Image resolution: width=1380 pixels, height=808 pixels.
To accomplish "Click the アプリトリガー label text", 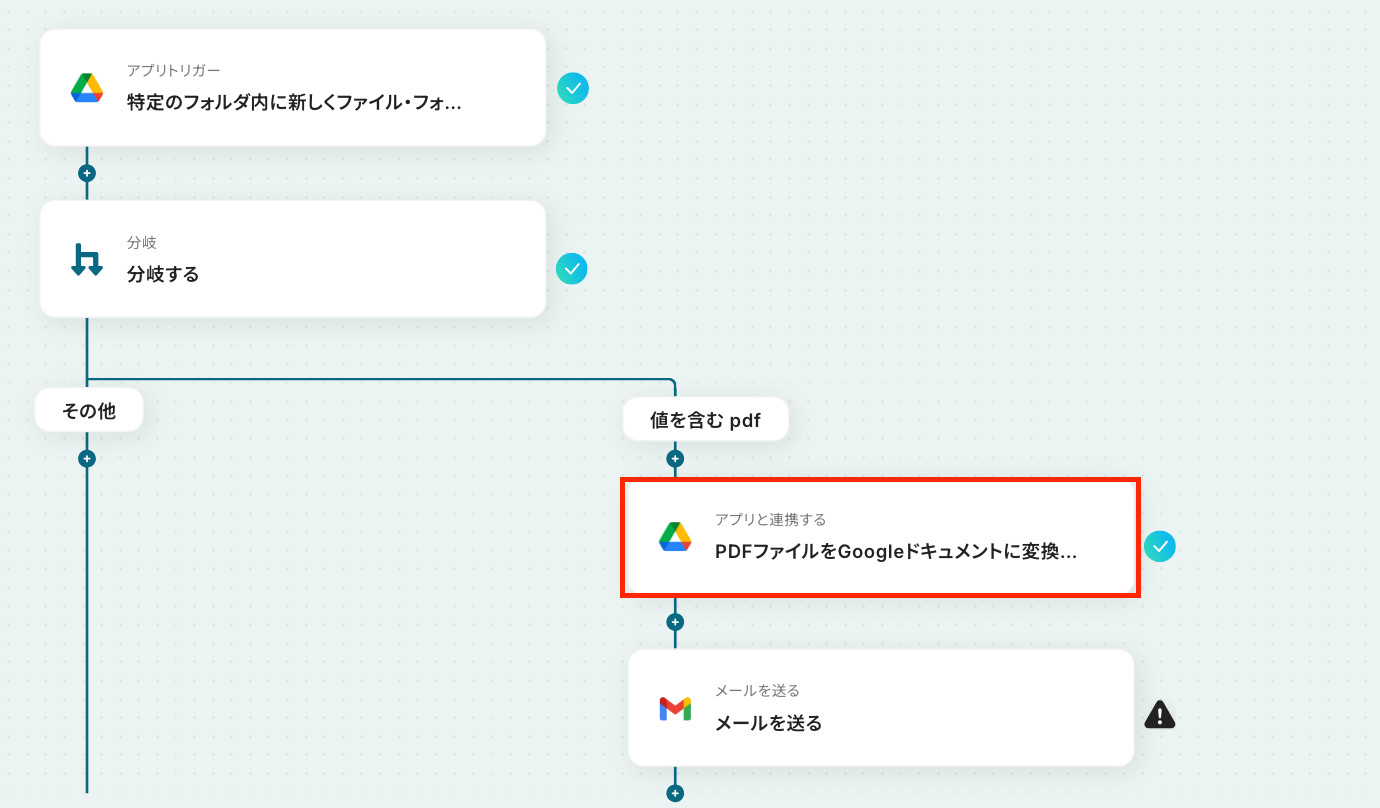I will click(x=173, y=71).
